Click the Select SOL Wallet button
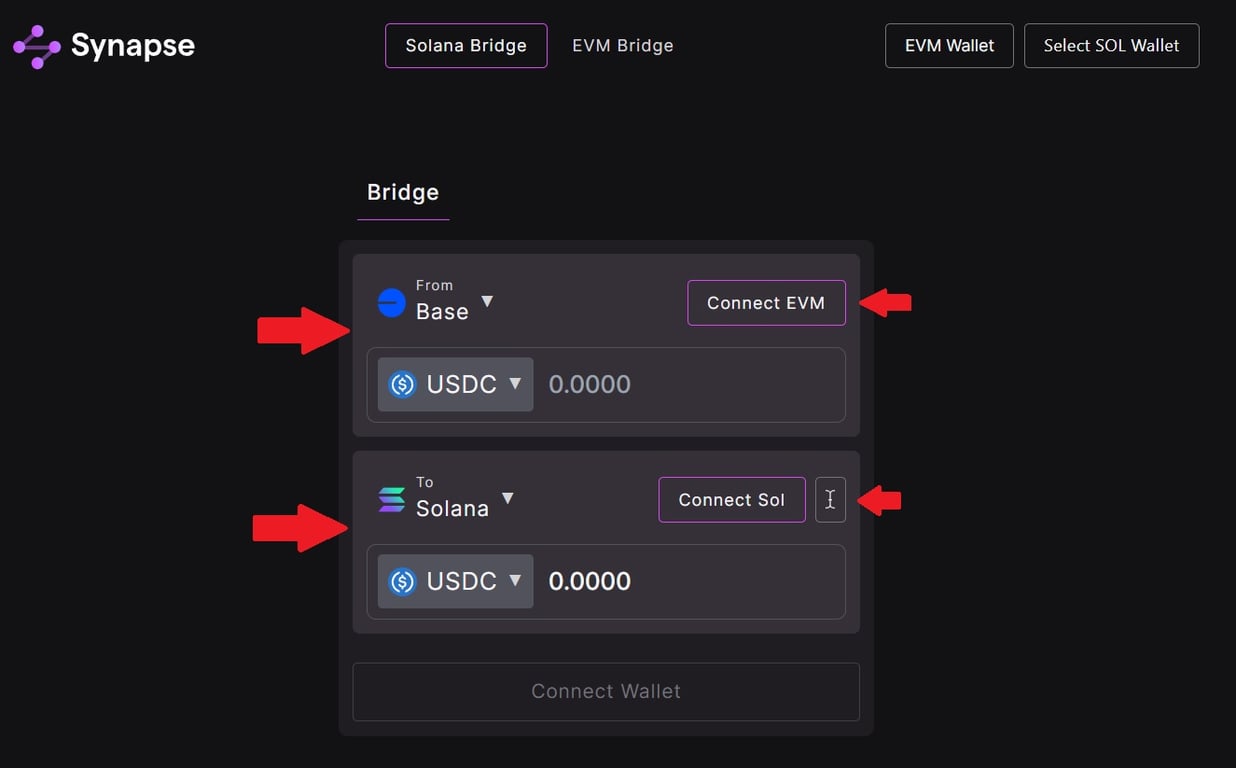Viewport: 1236px width, 768px height. 1111,45
